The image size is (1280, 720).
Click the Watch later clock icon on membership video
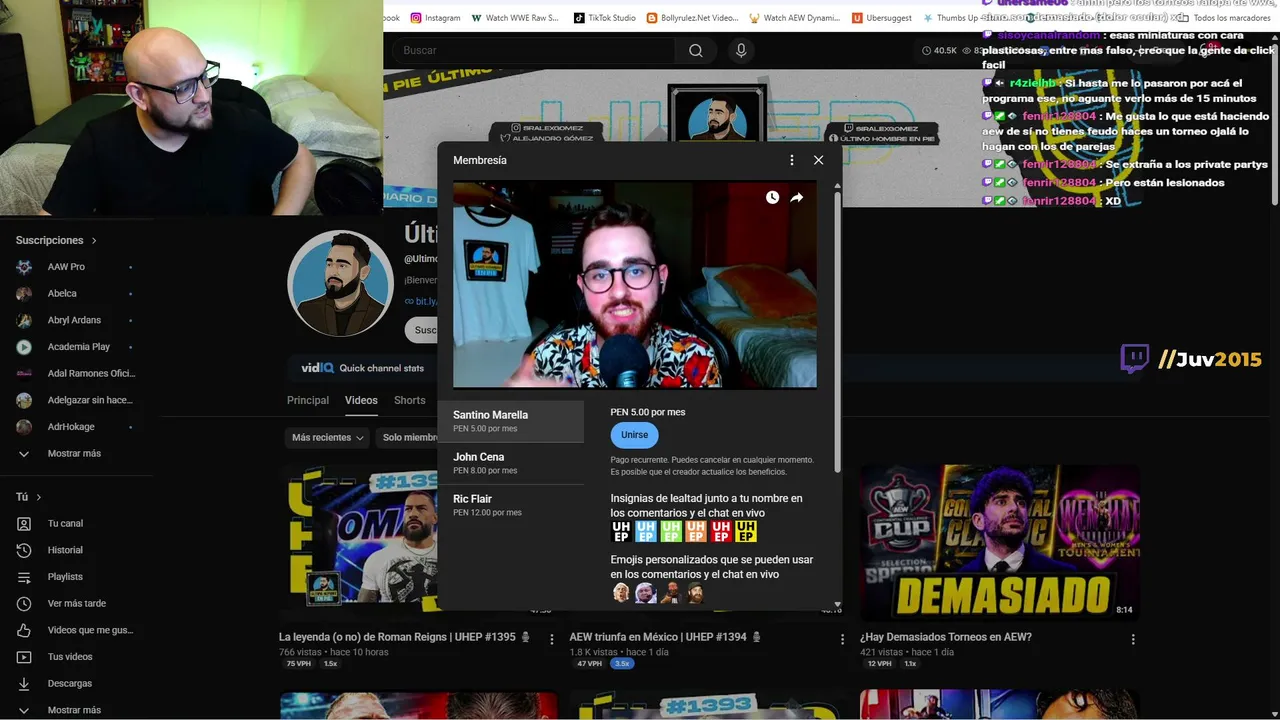(772, 198)
